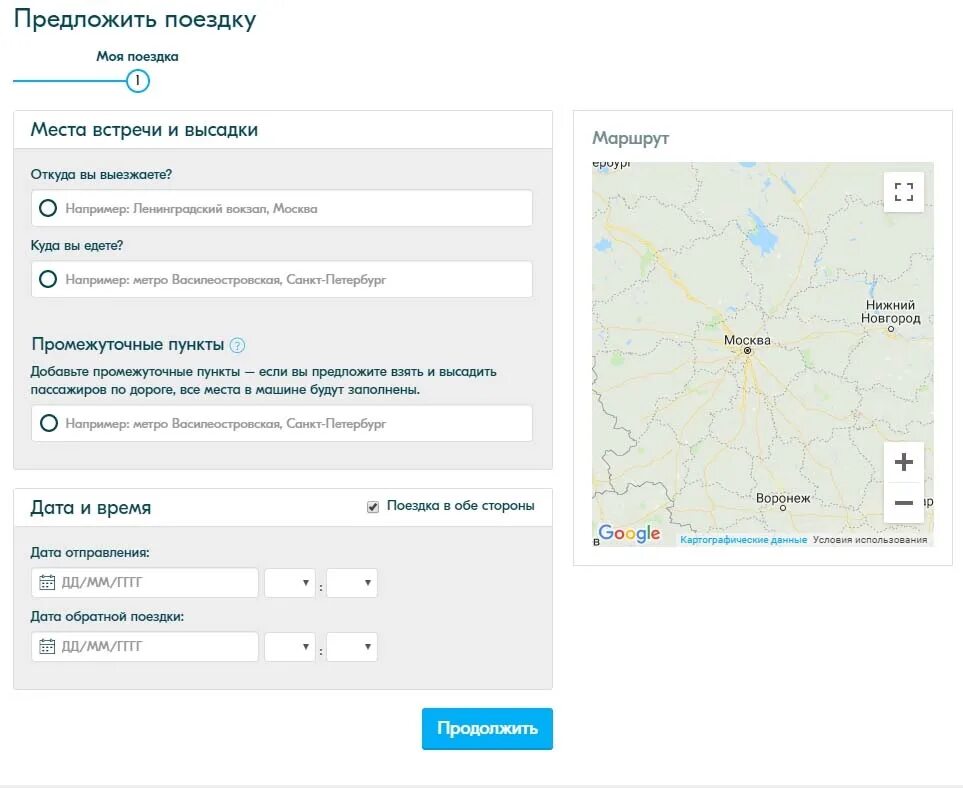Open the Картографические данные link
Viewport: 963px width, 788px height.
coord(743,540)
